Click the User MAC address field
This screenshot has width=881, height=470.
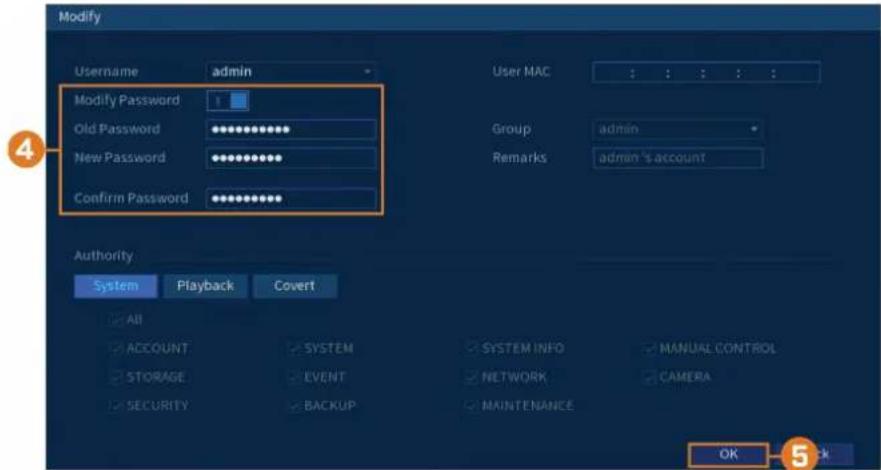(x=706, y=72)
